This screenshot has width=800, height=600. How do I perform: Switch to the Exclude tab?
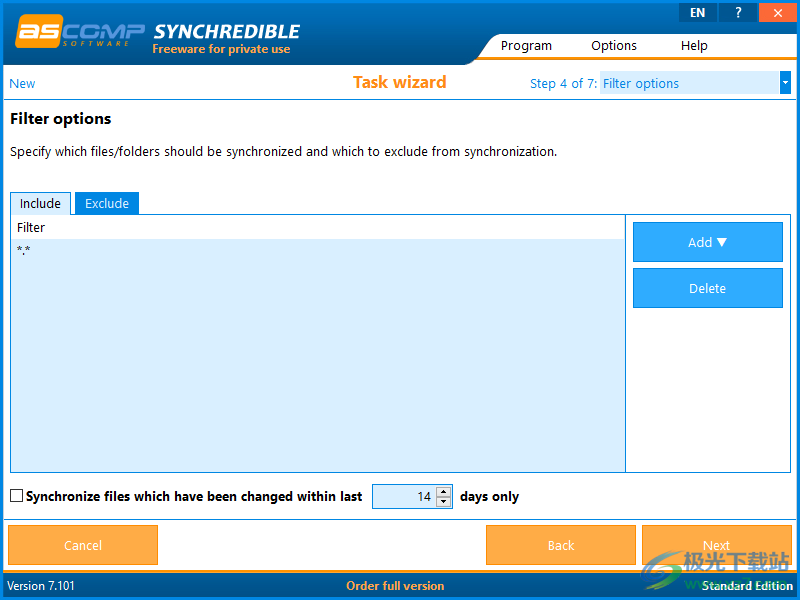coord(106,203)
